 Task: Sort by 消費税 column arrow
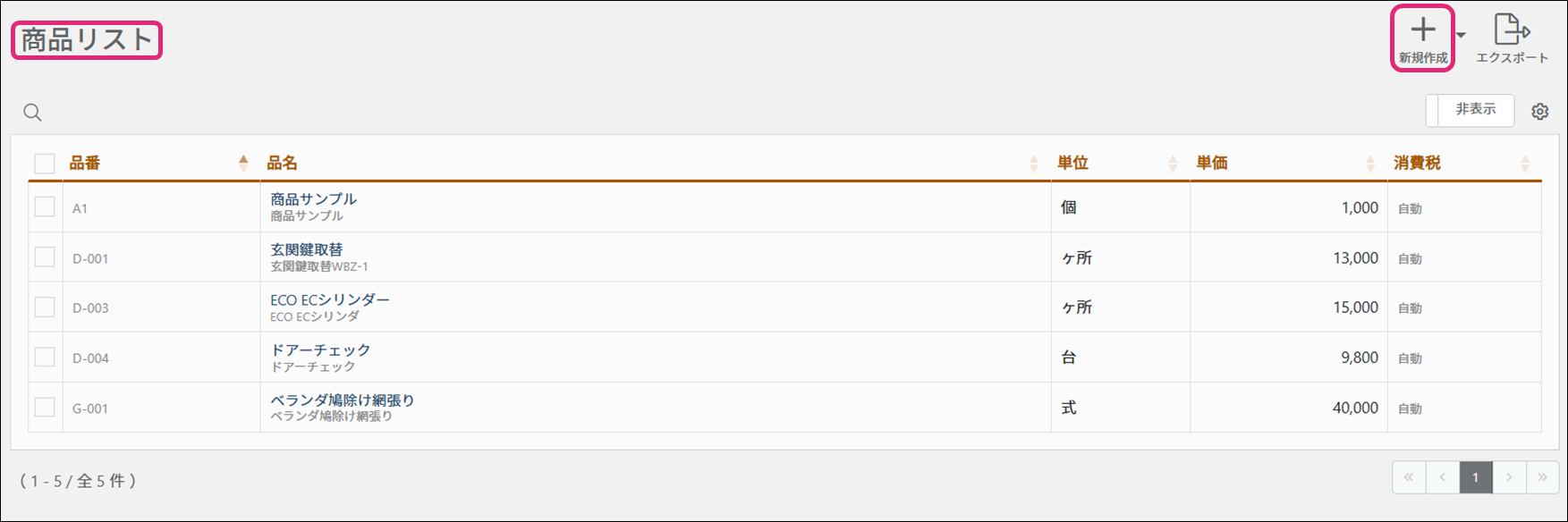pos(1525,164)
